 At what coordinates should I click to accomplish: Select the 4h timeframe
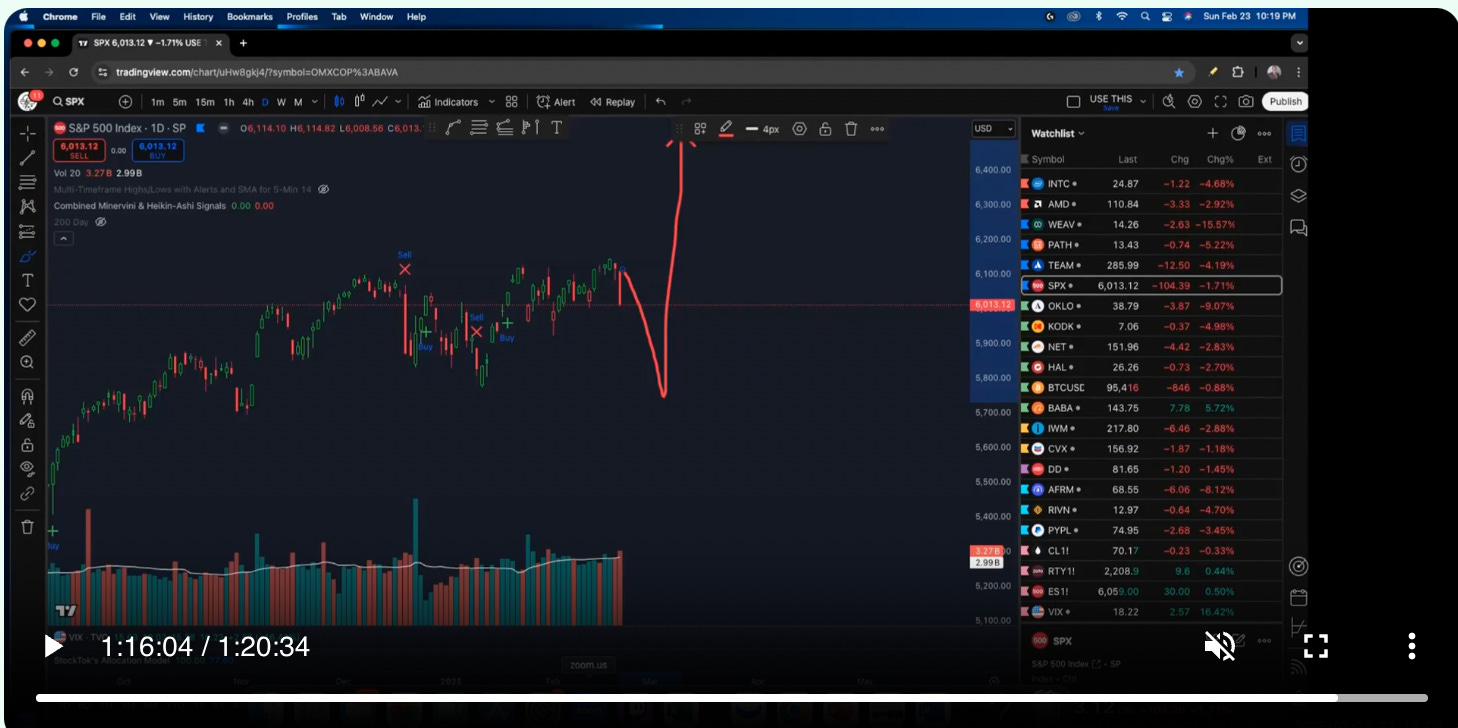(248, 102)
